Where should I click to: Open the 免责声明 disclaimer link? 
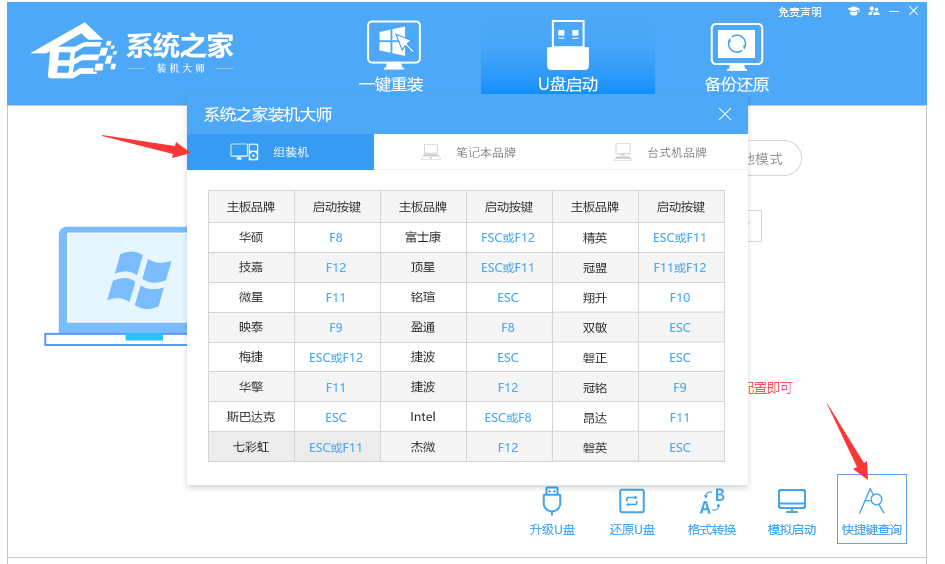[799, 12]
